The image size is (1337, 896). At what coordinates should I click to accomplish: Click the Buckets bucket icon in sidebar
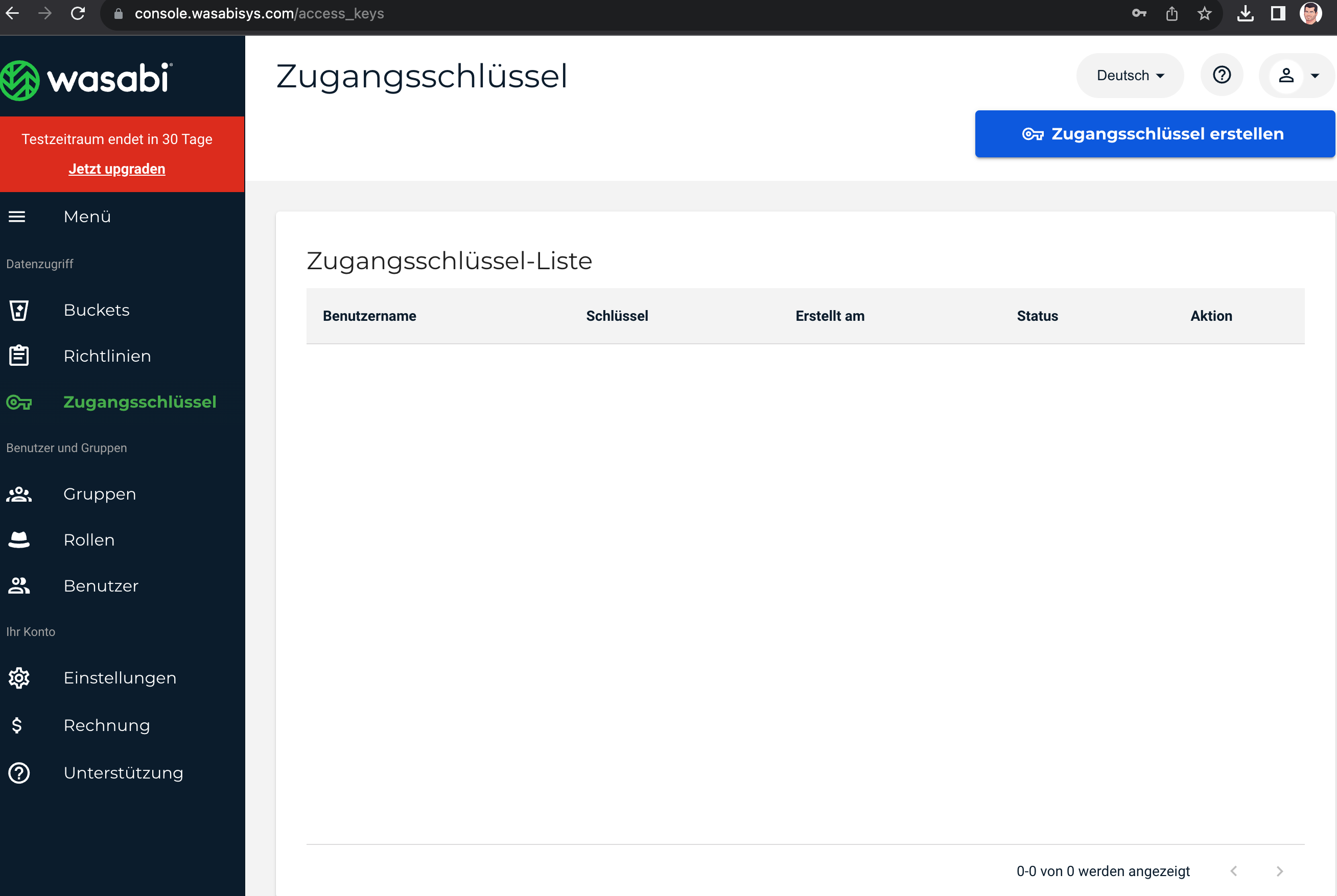19,310
